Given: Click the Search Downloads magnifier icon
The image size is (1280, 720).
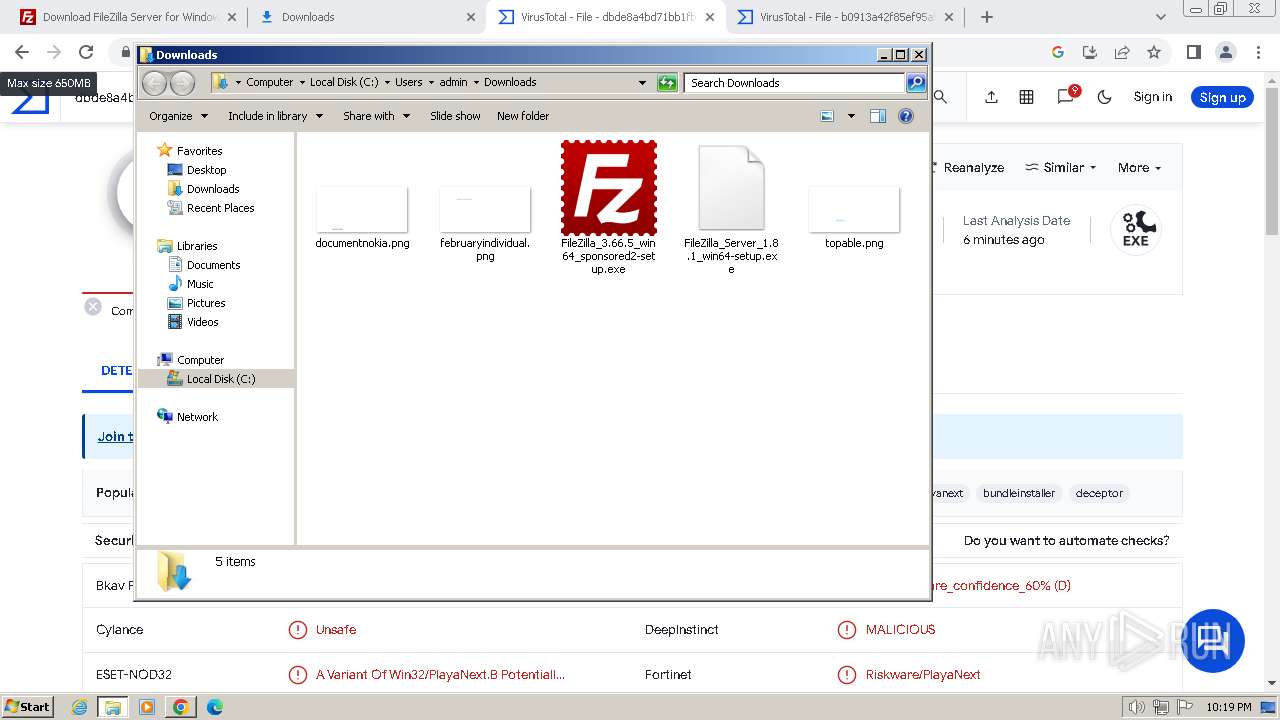Looking at the screenshot, I should point(916,83).
